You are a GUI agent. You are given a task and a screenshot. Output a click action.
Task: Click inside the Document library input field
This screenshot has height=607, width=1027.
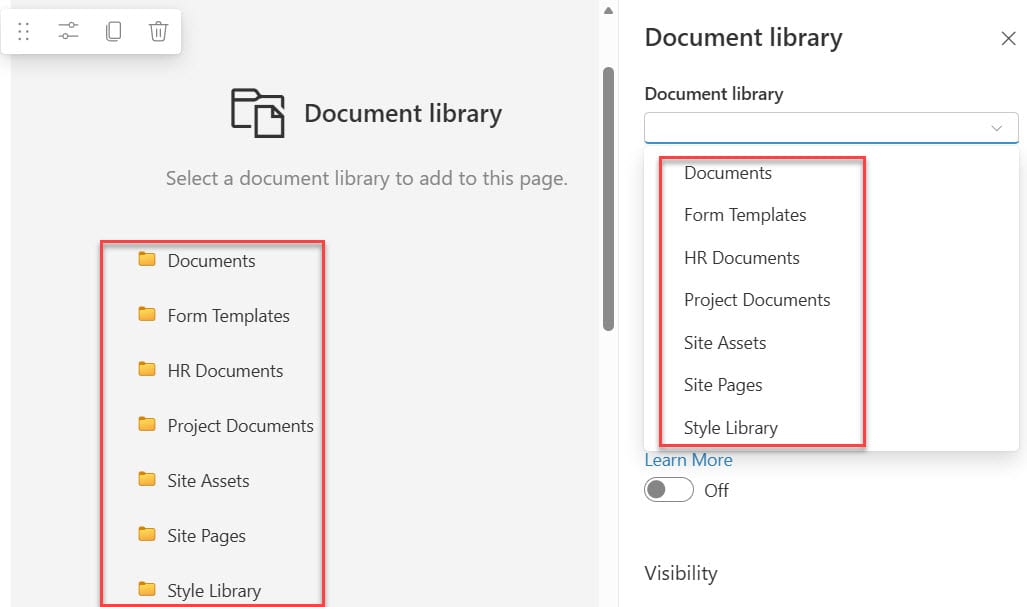click(820, 128)
